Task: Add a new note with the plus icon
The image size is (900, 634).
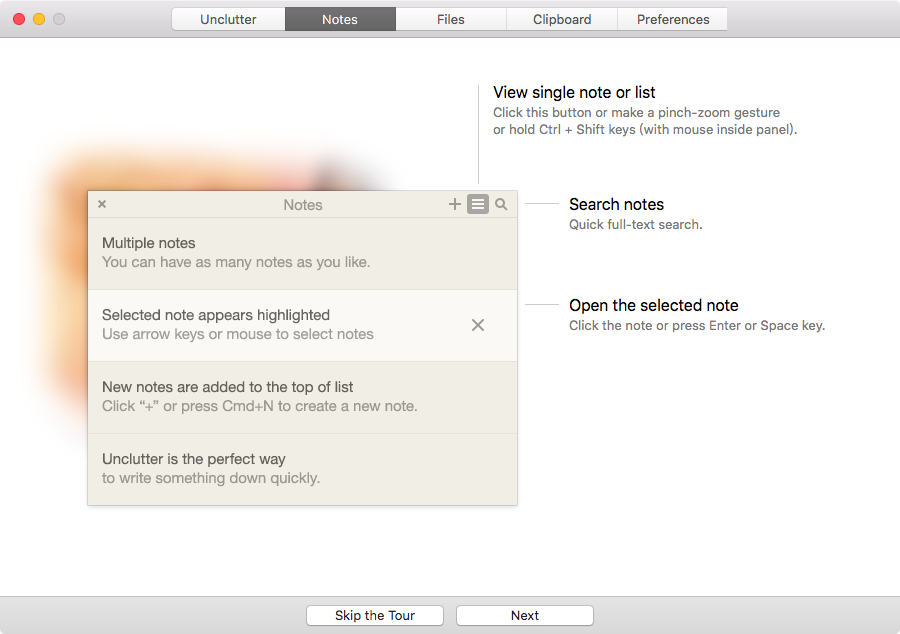Action: click(x=455, y=204)
